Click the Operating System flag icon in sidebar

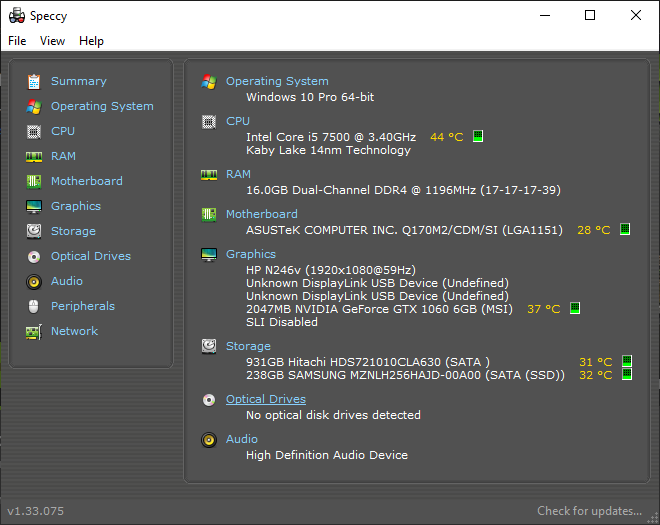34,107
